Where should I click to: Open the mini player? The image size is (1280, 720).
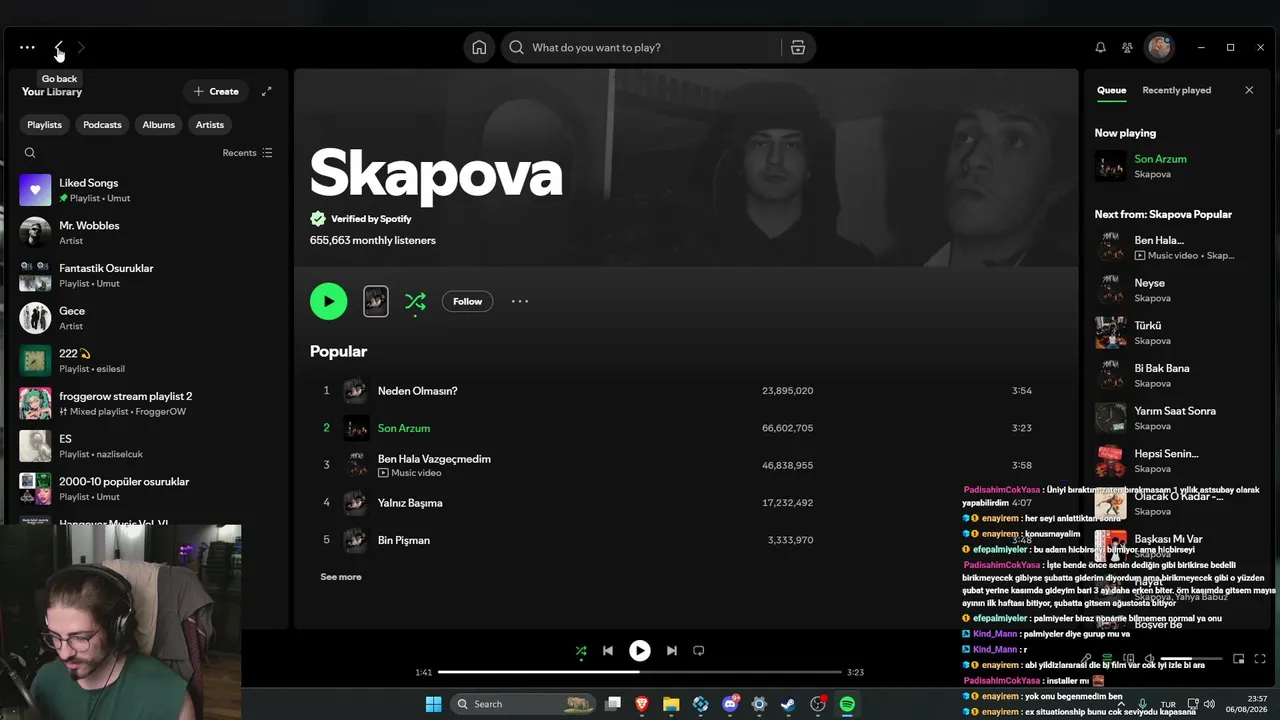(1238, 659)
